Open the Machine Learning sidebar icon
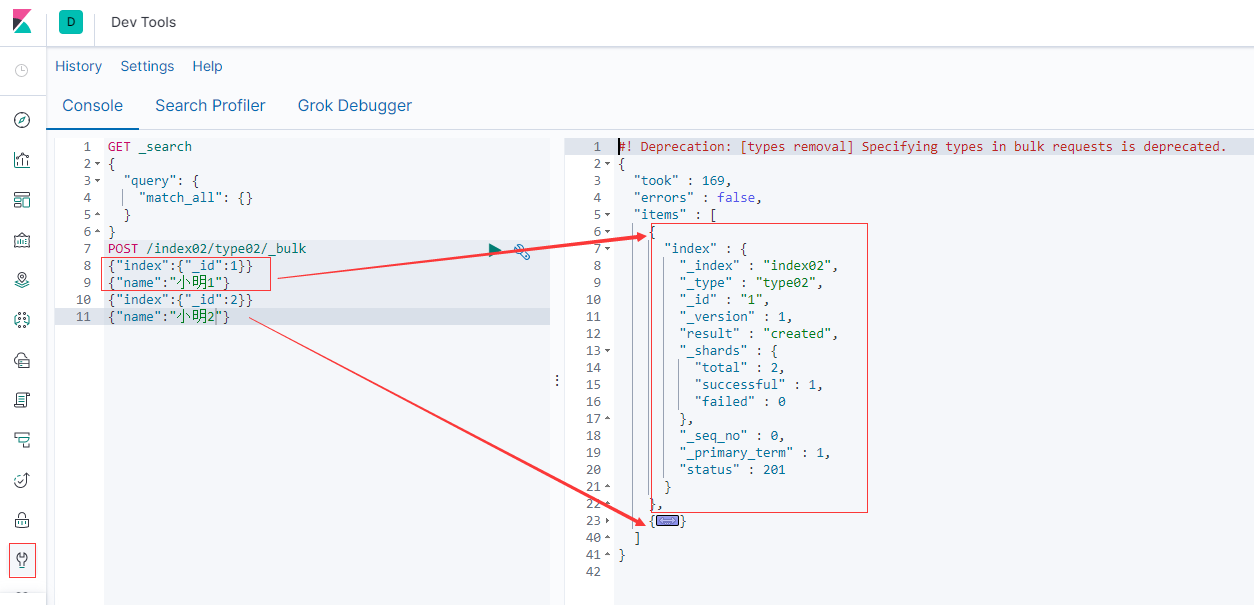The image size is (1254, 605). (22, 320)
